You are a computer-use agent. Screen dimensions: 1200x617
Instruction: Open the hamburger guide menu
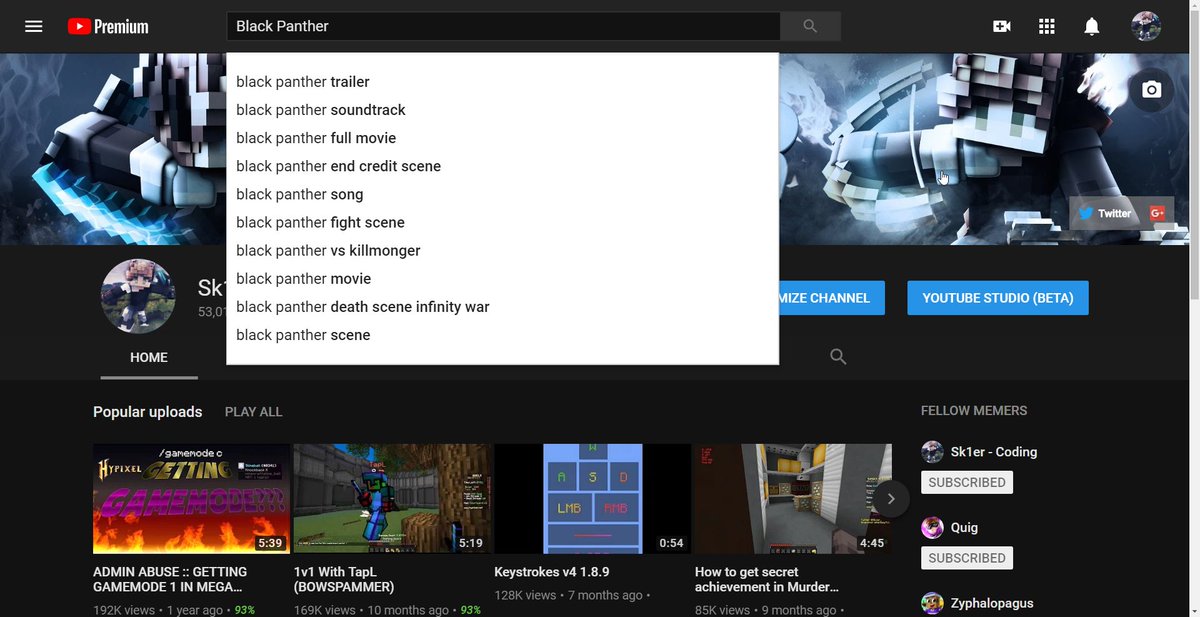click(34, 26)
